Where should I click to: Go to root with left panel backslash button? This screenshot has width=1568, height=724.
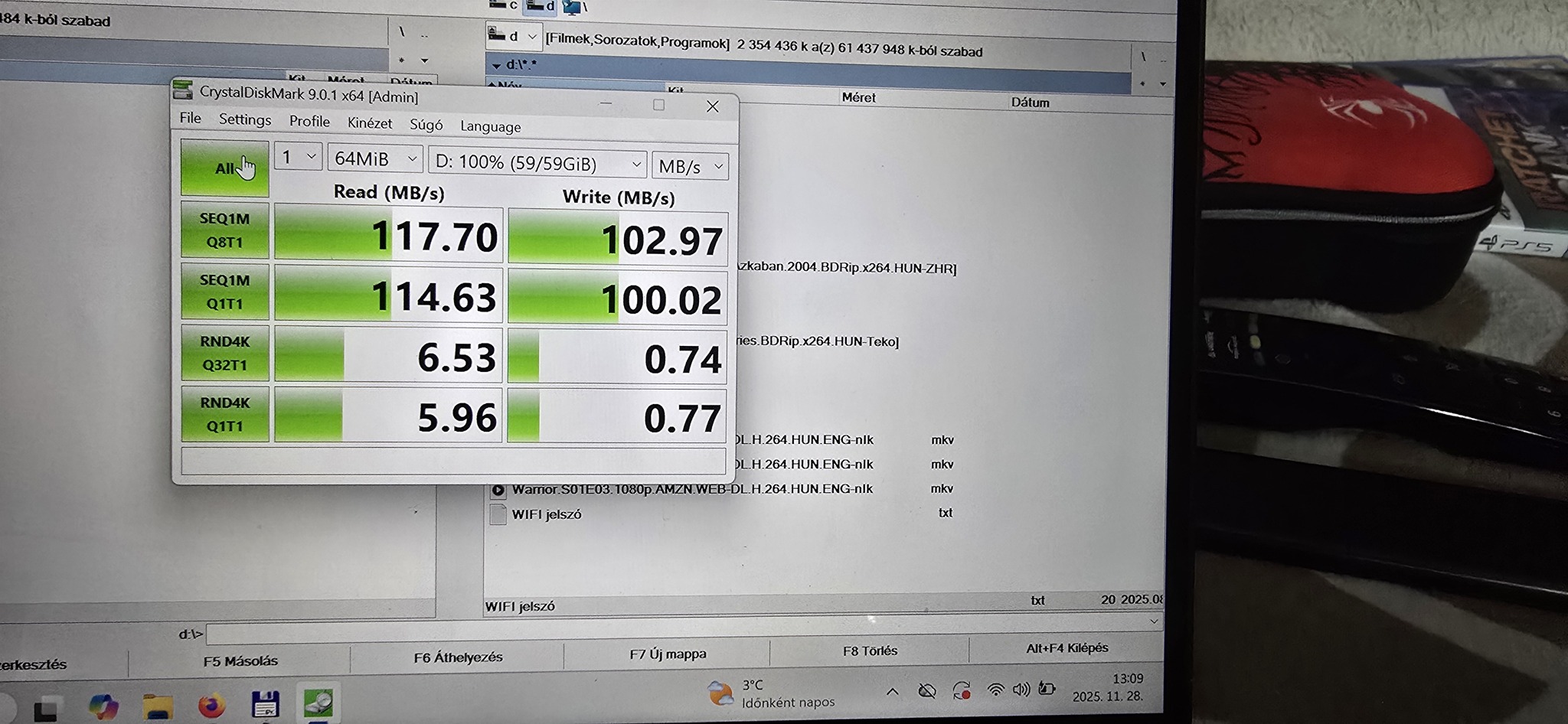(402, 32)
